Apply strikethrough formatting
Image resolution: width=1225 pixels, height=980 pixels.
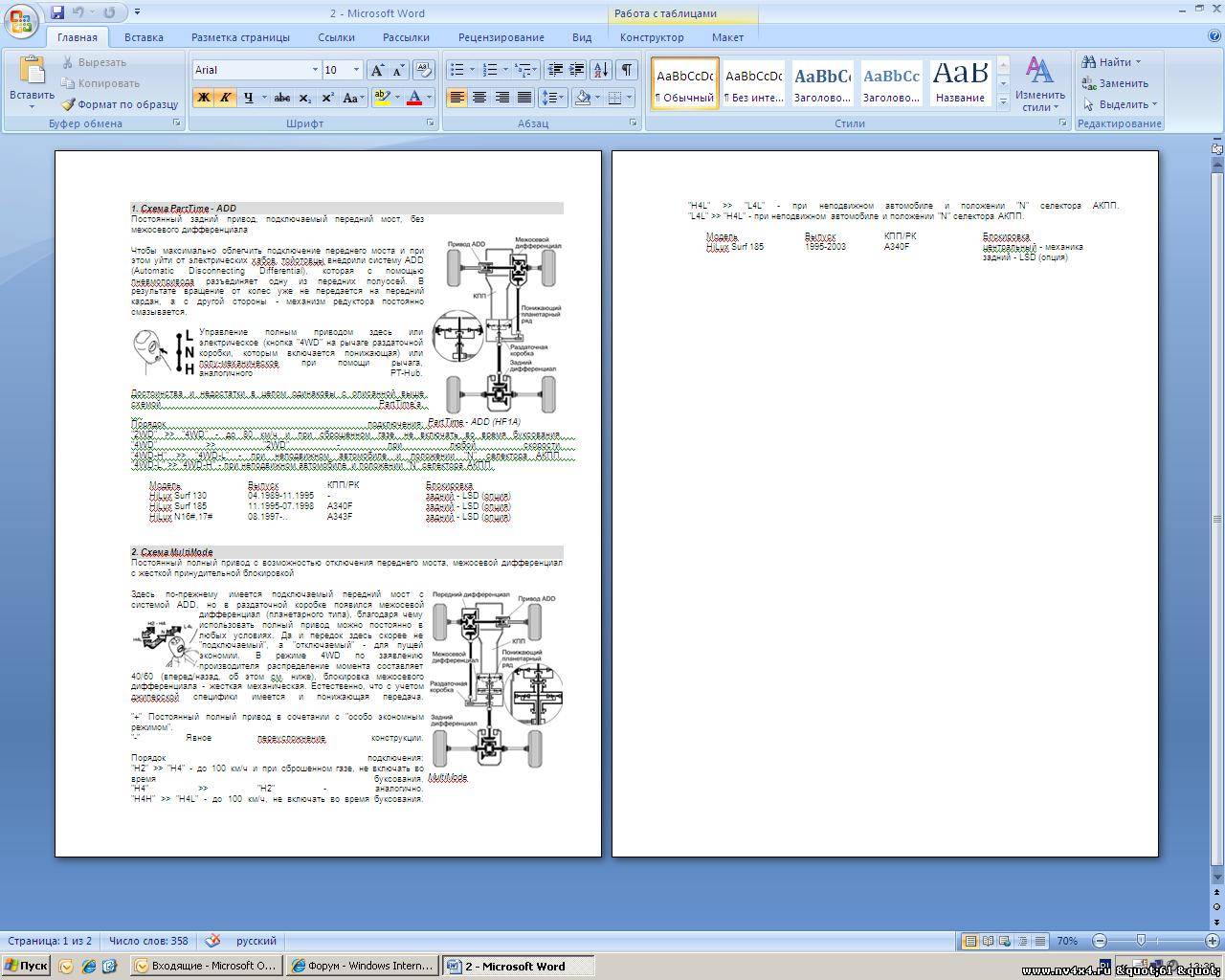281,98
